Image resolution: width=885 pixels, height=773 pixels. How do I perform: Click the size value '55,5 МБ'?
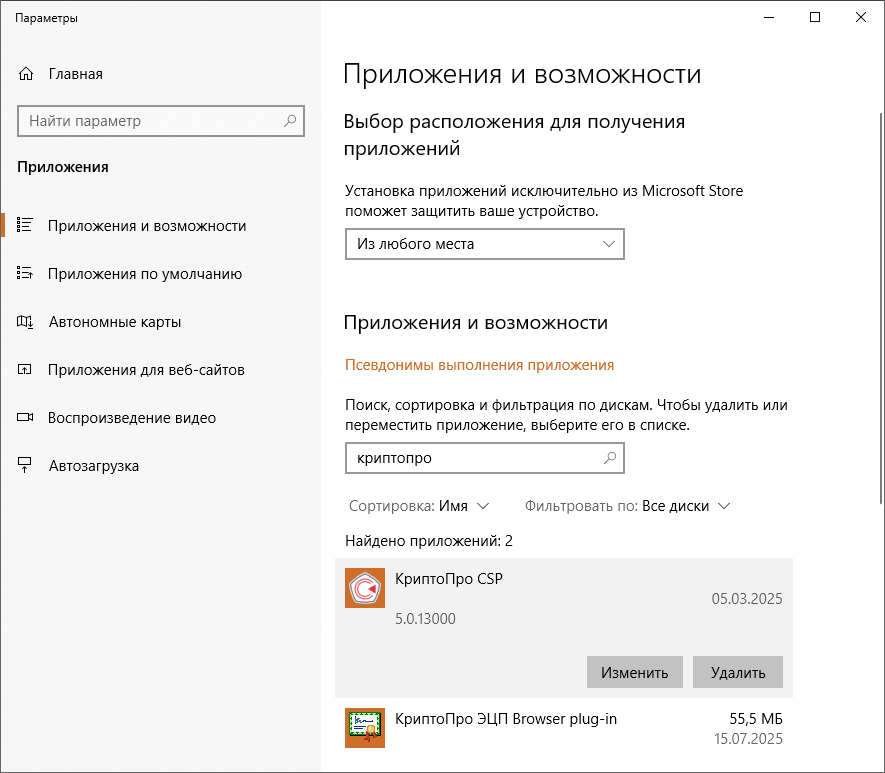coord(756,719)
